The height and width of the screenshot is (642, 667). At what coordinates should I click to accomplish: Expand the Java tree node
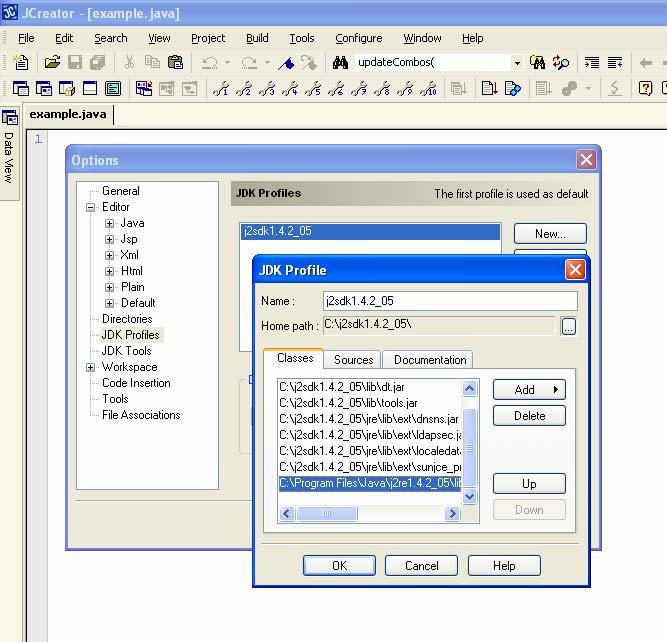click(x=109, y=223)
